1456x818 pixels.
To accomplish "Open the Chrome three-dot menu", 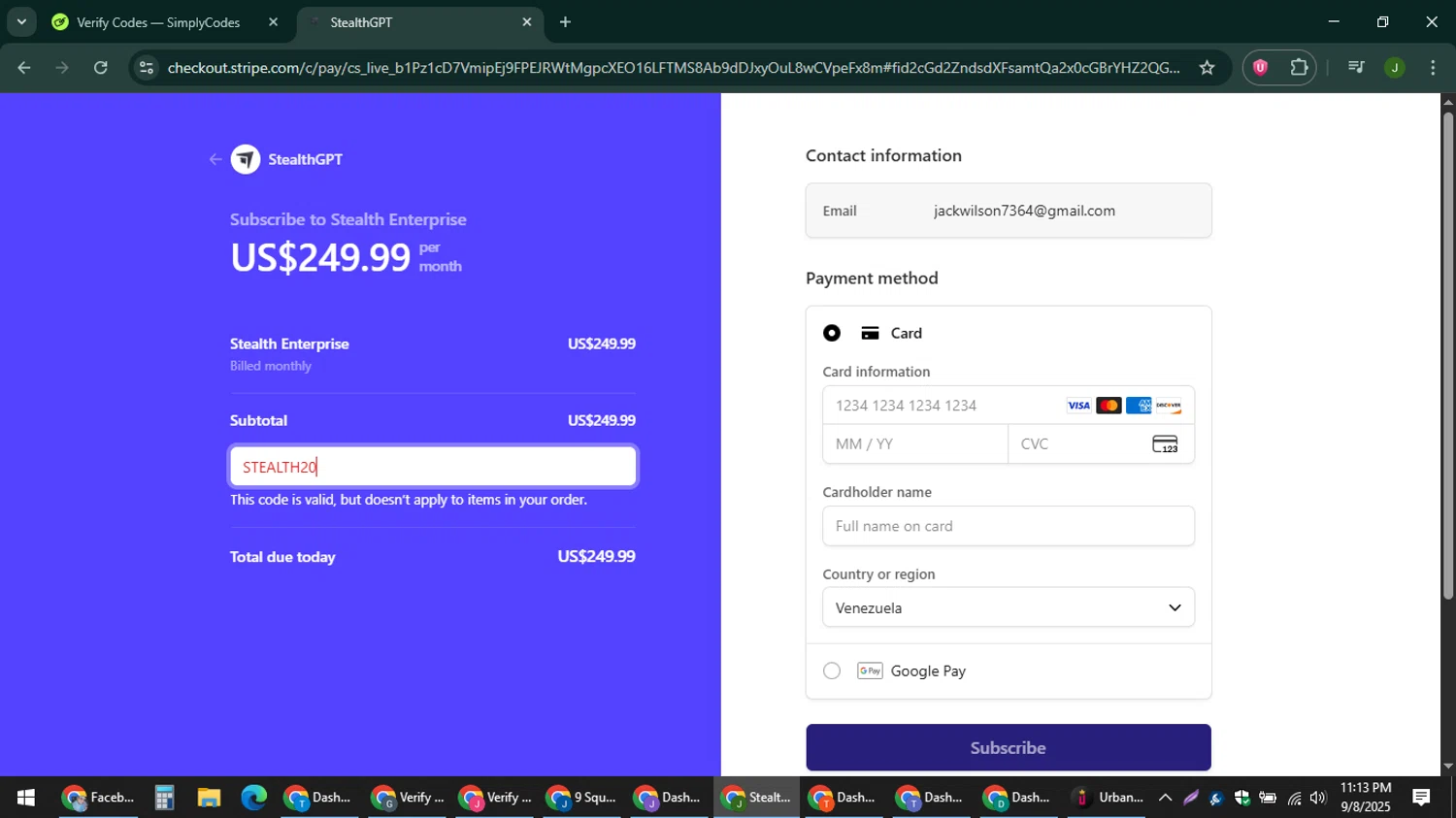I will coord(1433,67).
